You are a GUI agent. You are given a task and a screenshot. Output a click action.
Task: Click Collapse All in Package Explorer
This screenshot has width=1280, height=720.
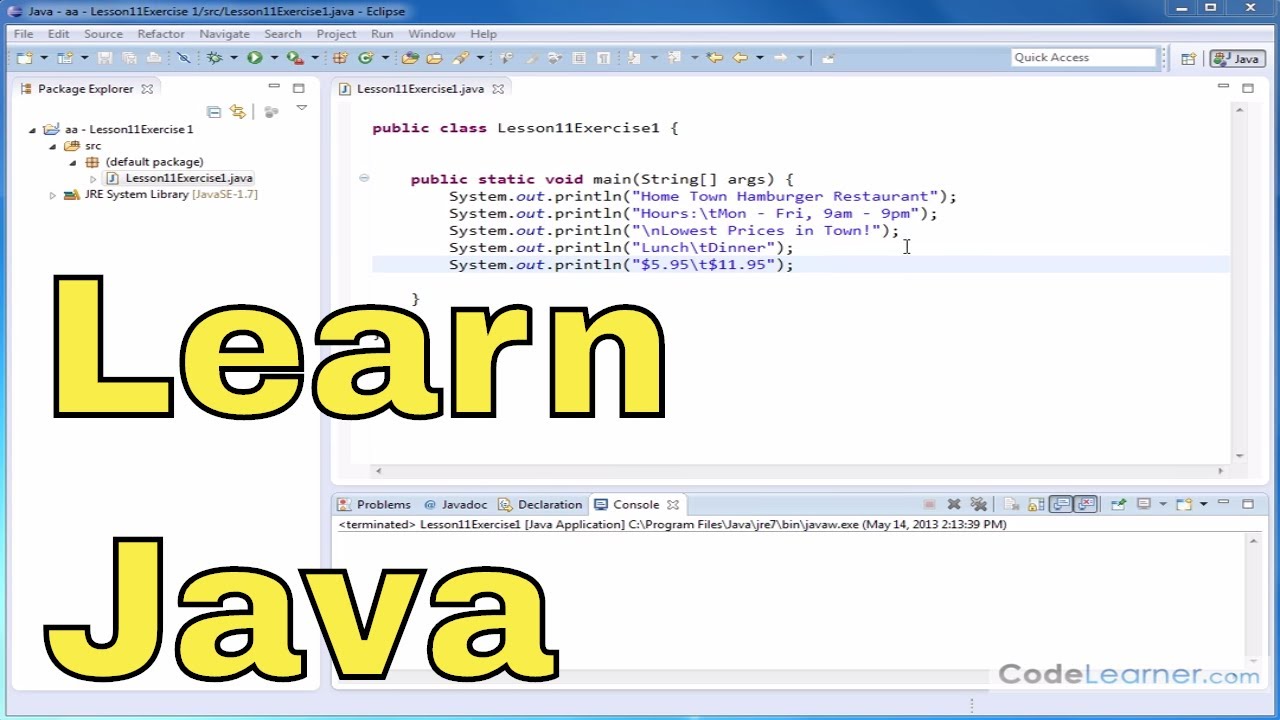213,112
